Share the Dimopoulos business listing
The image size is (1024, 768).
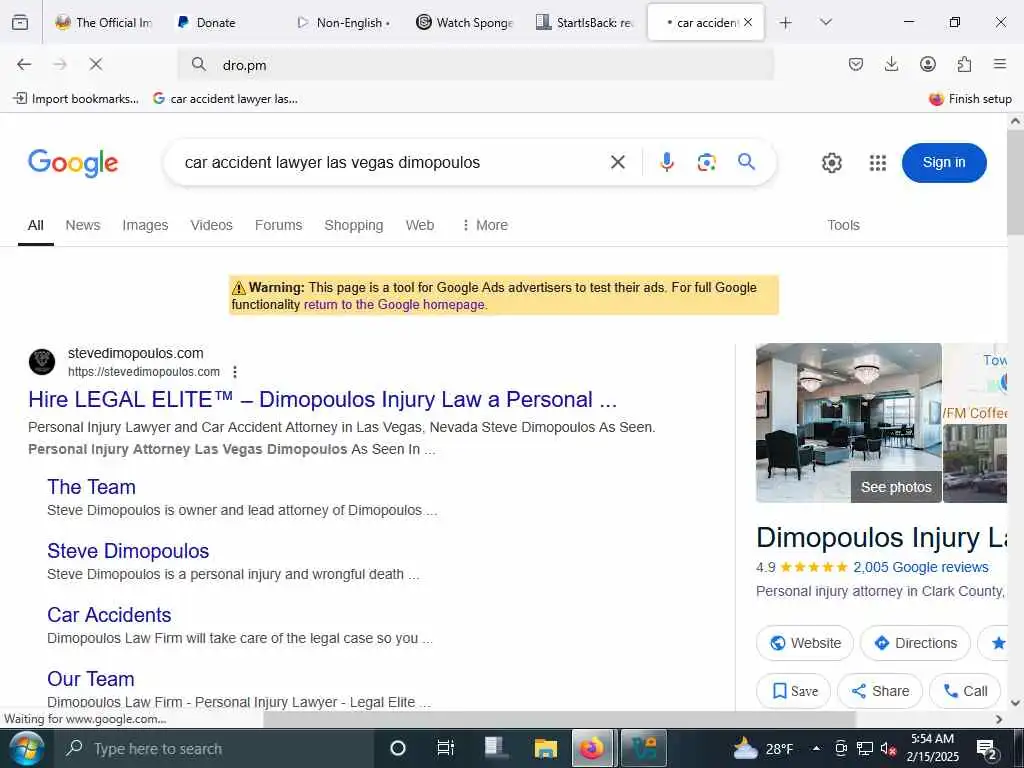(880, 691)
